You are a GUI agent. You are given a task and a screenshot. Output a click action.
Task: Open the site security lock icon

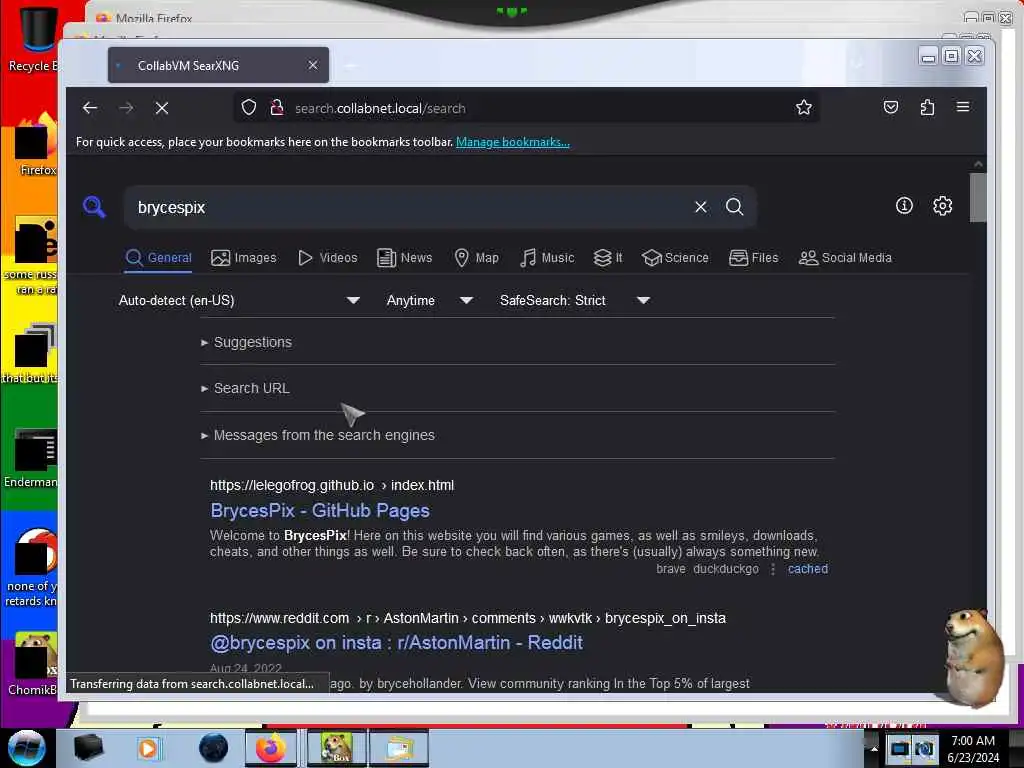(277, 108)
